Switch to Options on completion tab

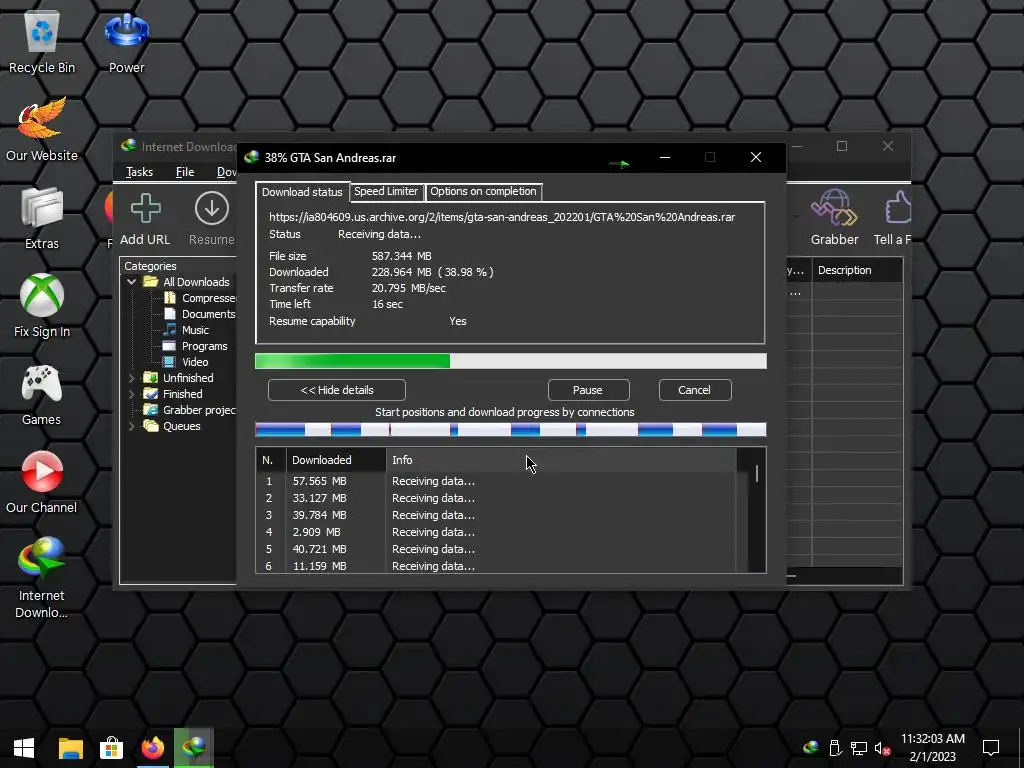483,191
